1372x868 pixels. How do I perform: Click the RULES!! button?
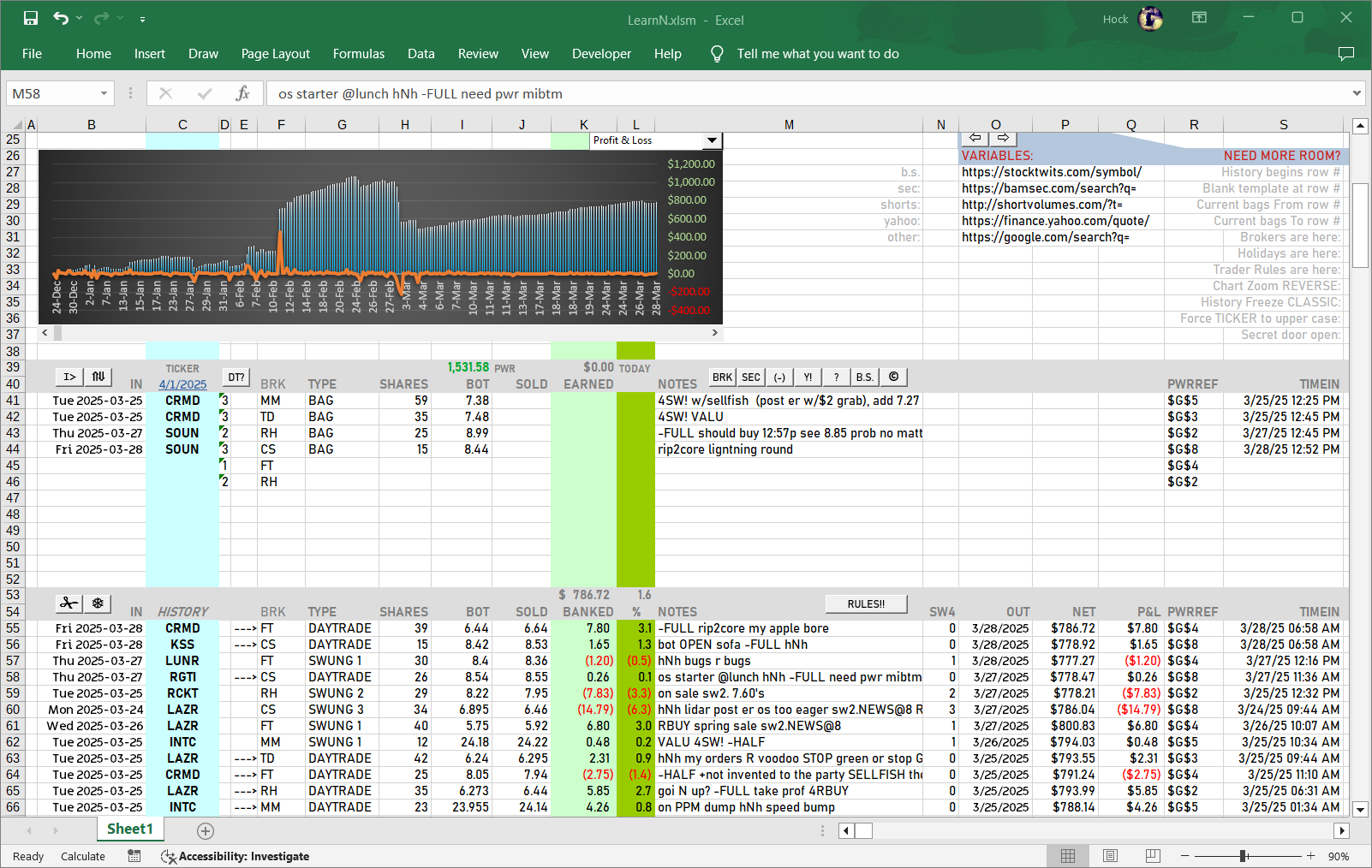866,604
